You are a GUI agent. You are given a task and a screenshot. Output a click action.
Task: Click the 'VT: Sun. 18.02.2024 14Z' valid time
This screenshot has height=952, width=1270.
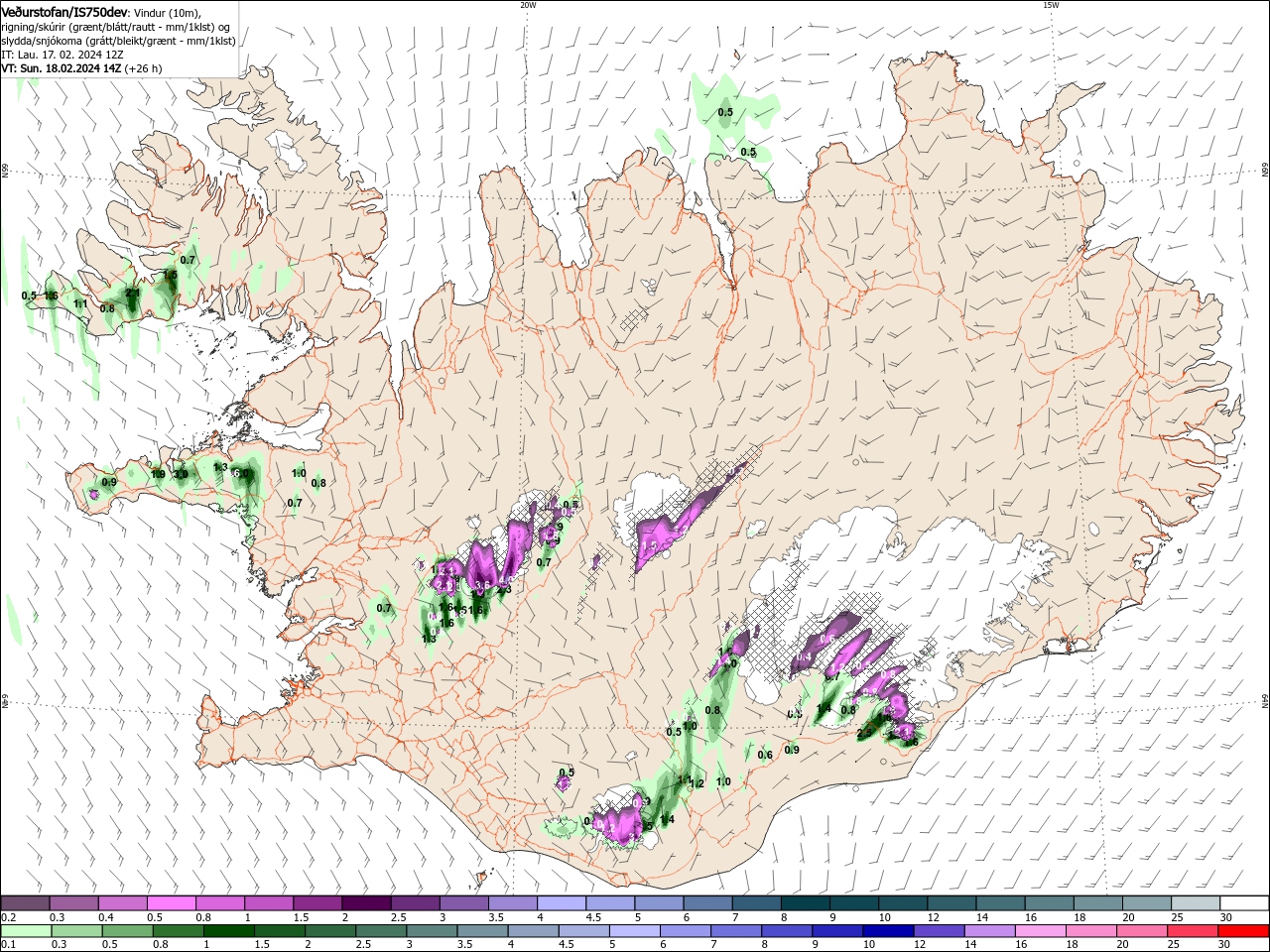pos(62,68)
